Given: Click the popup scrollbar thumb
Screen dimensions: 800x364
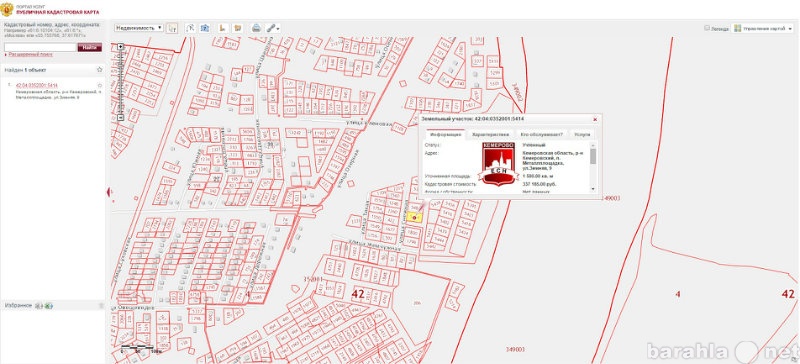Looking at the screenshot, I should pos(593,156).
